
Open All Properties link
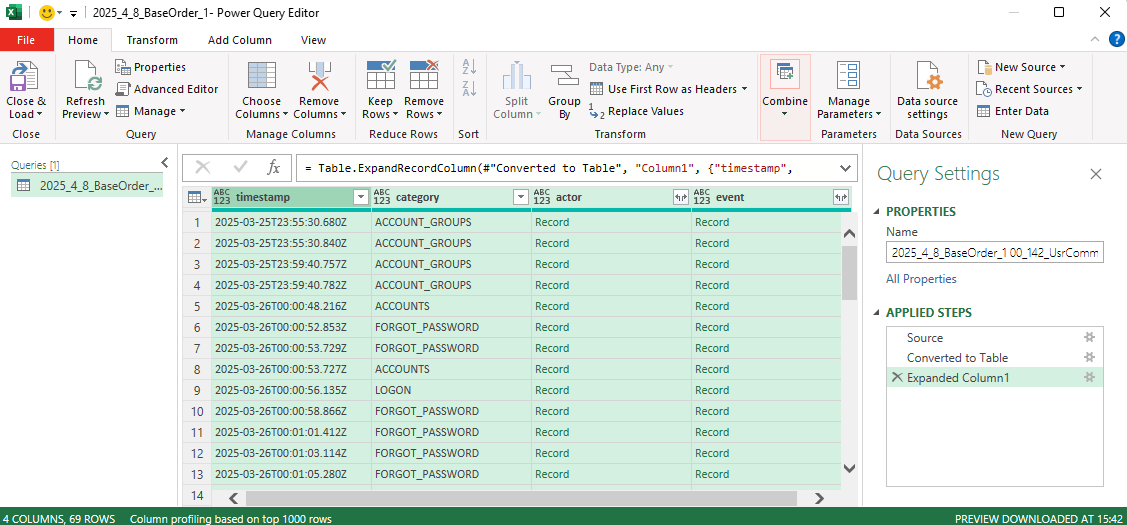(921, 279)
